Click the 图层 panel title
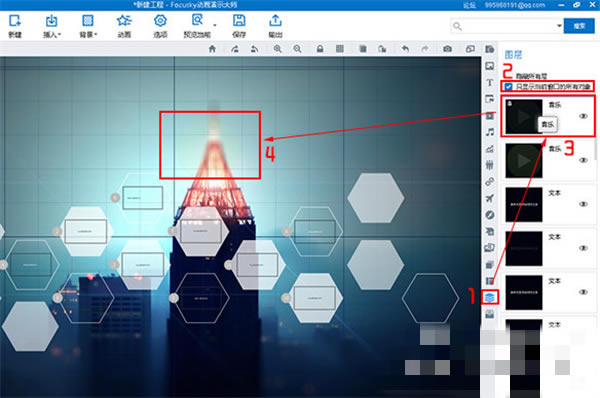 [513, 54]
